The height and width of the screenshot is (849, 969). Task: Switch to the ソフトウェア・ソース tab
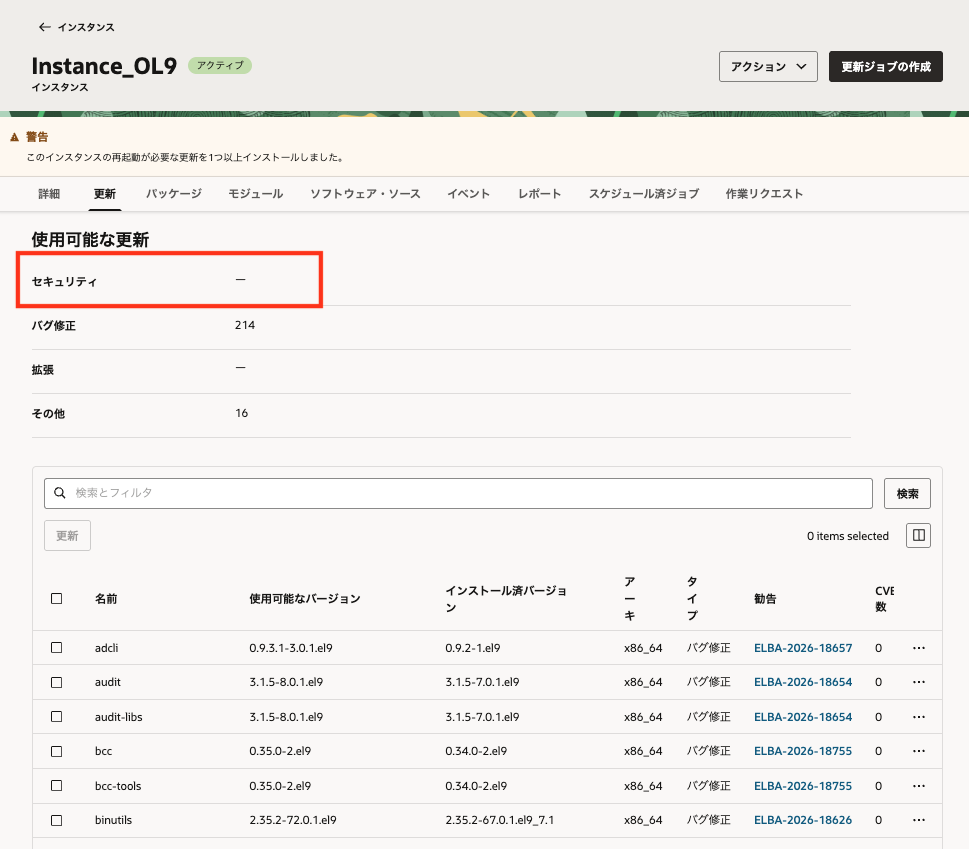tap(365, 194)
